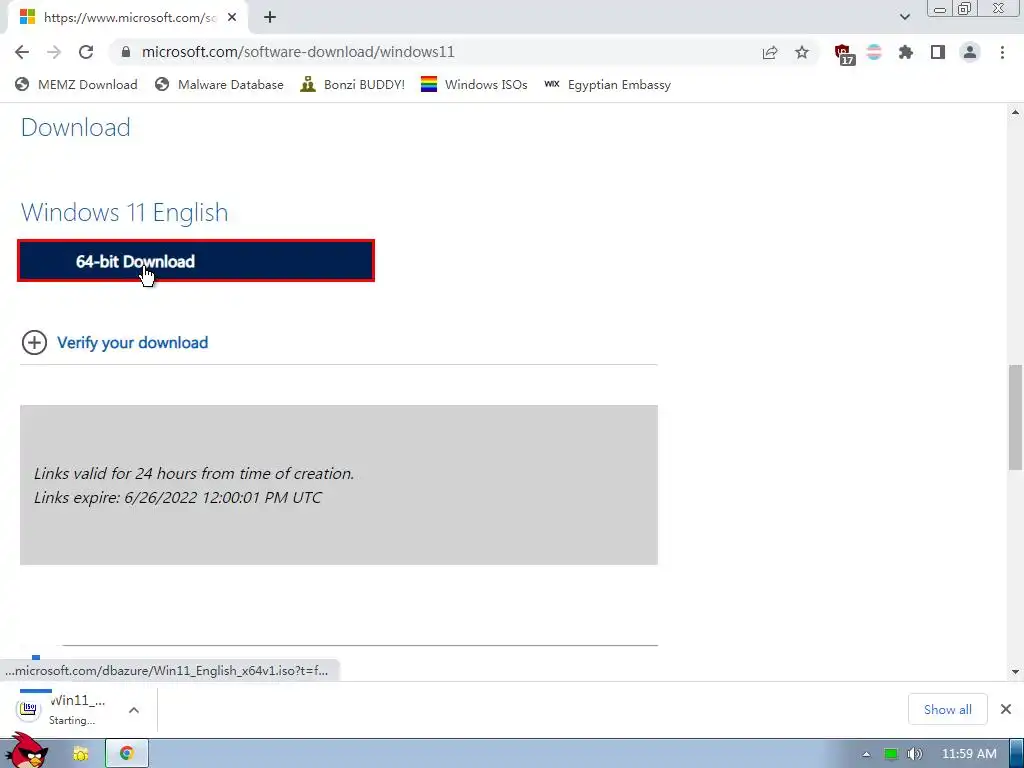The height and width of the screenshot is (768, 1024).
Task: Show hidden system tray icons
Action: 866,754
